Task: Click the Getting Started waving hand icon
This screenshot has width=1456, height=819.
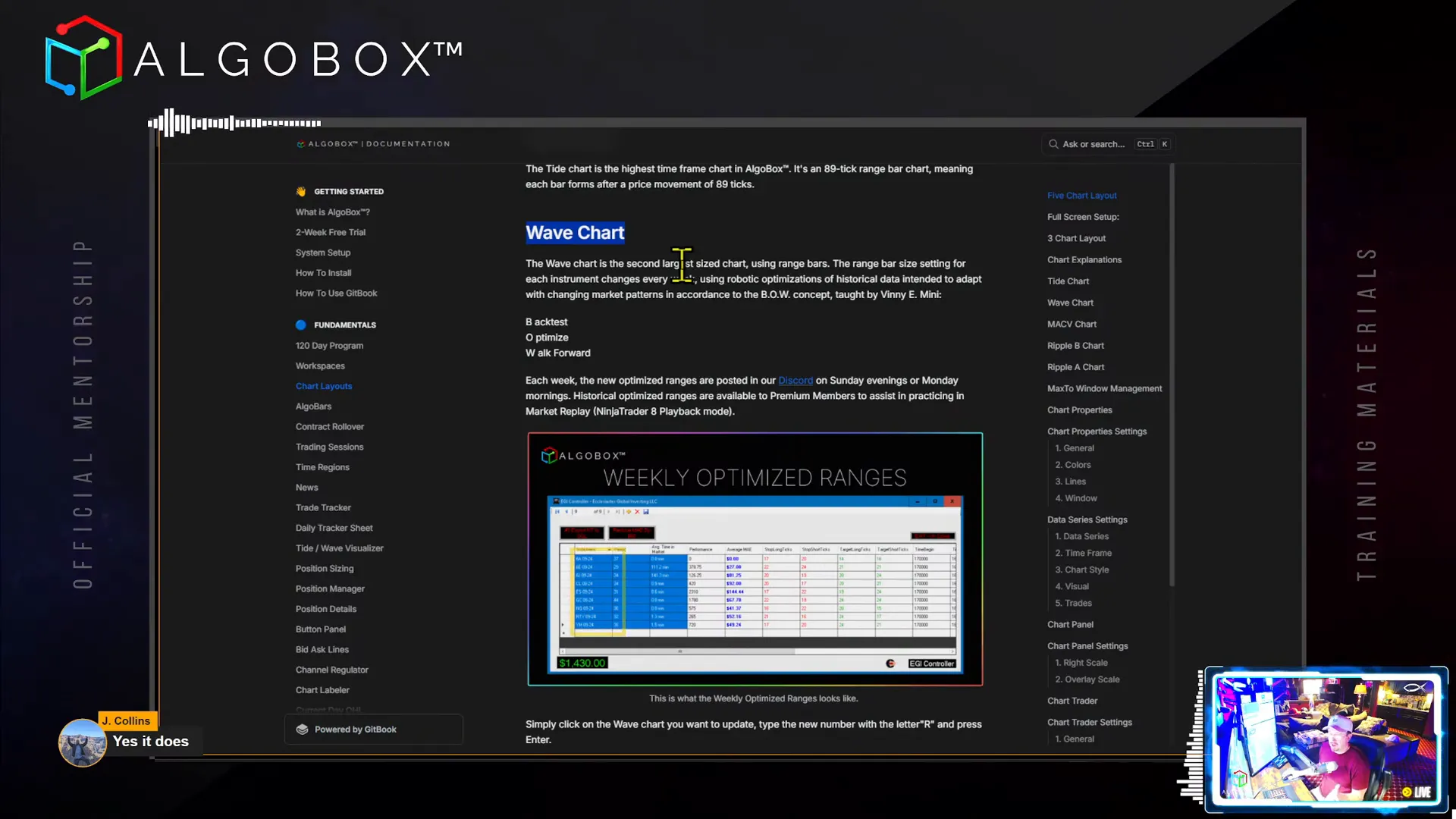Action: tap(301, 192)
